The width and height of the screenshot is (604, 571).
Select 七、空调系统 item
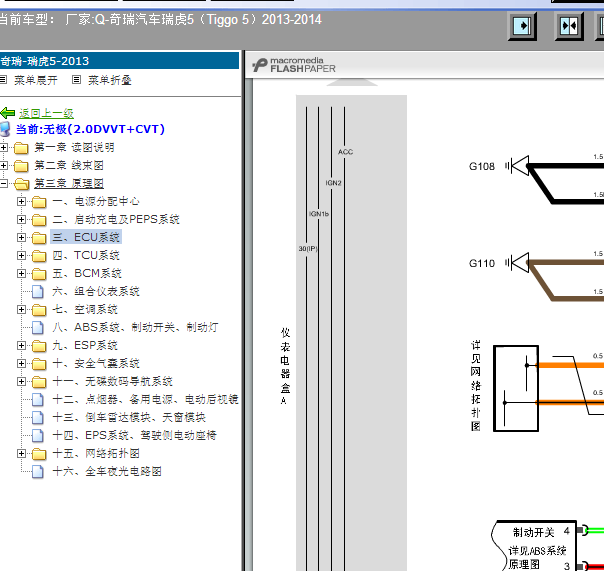point(85,309)
